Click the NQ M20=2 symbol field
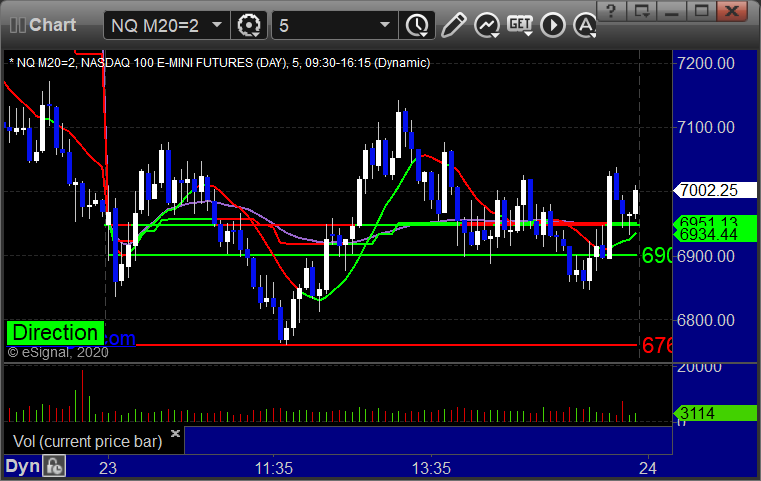Screen dimensions: 761x481 [x=166, y=25]
